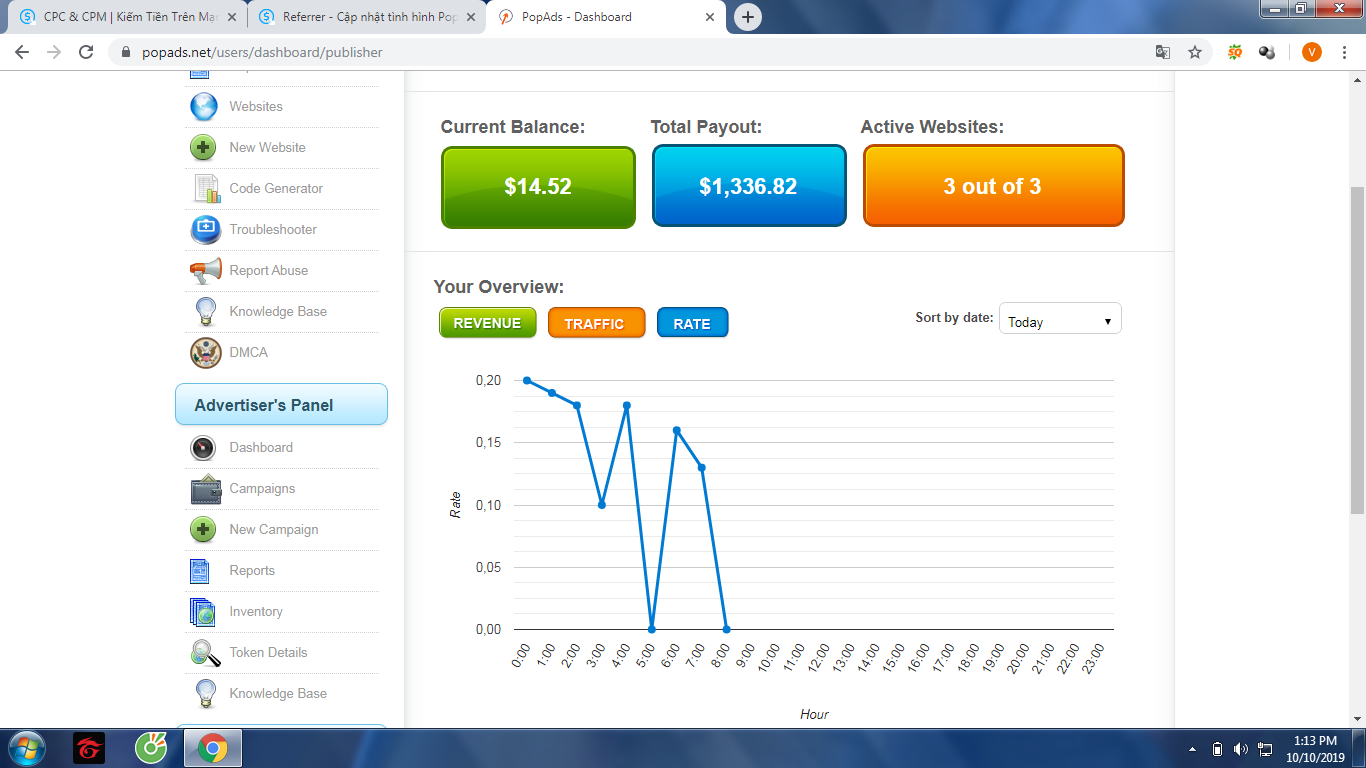Bookmark this page with the star icon
Viewport: 1366px width, 768px height.
(1195, 52)
